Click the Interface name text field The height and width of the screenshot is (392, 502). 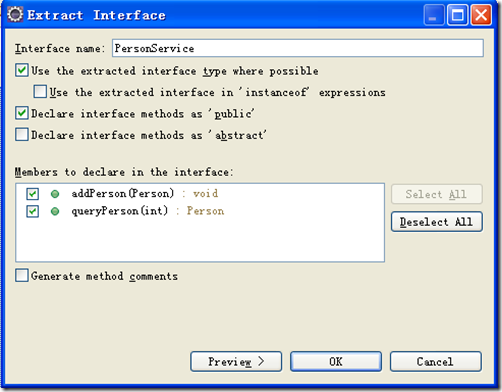point(298,48)
